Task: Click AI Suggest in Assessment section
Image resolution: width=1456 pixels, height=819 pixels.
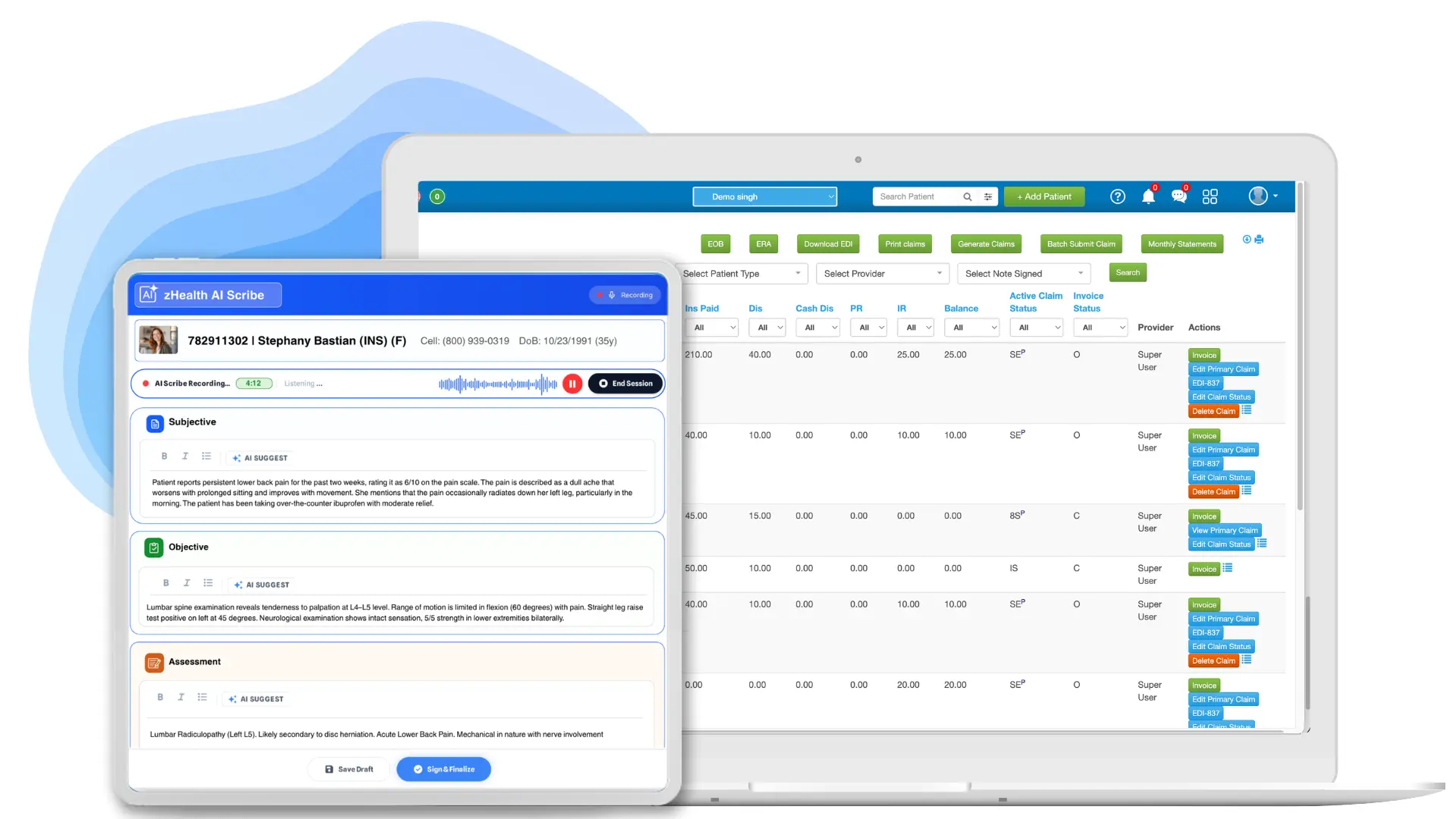Action: [256, 699]
